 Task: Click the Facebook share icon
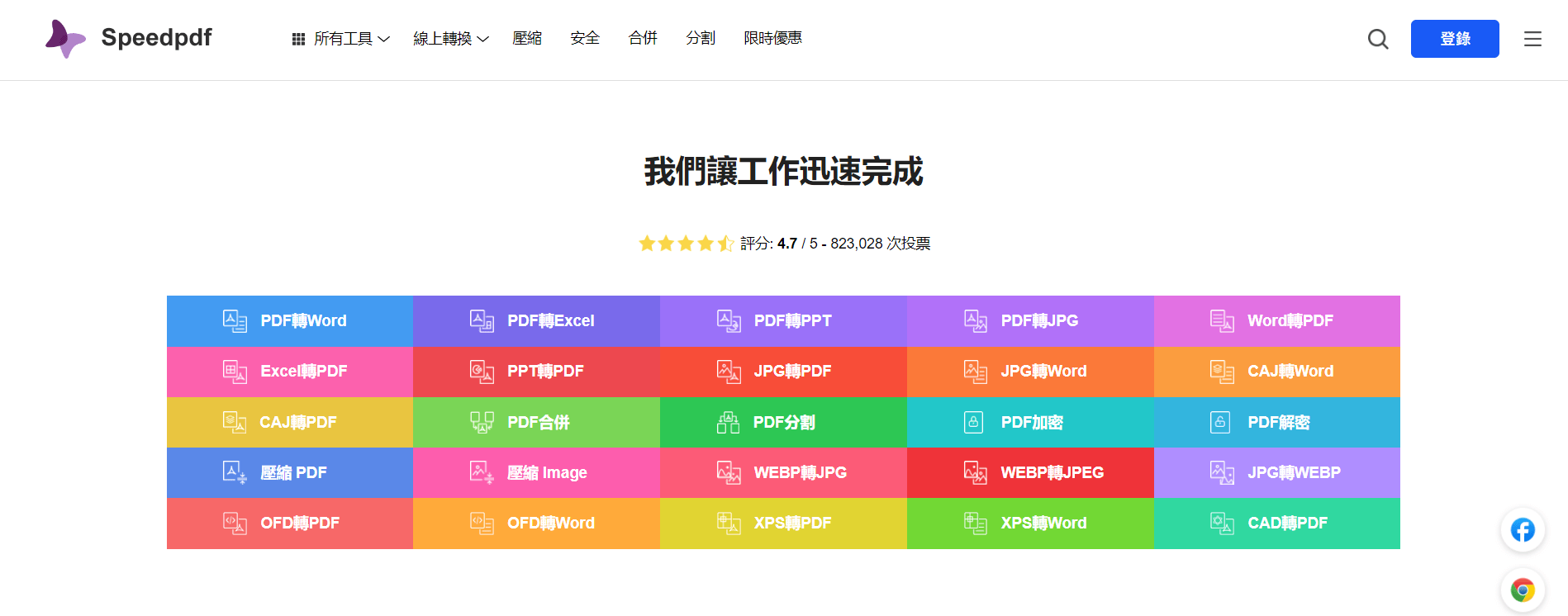coord(1523,529)
